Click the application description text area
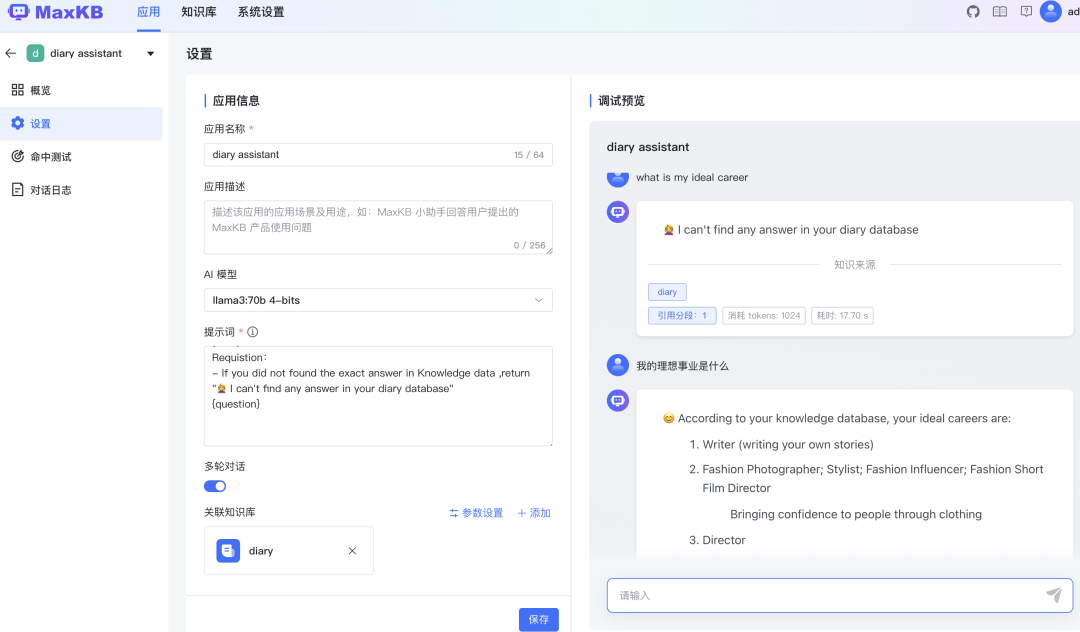The image size is (1080, 632). pyautogui.click(x=378, y=227)
